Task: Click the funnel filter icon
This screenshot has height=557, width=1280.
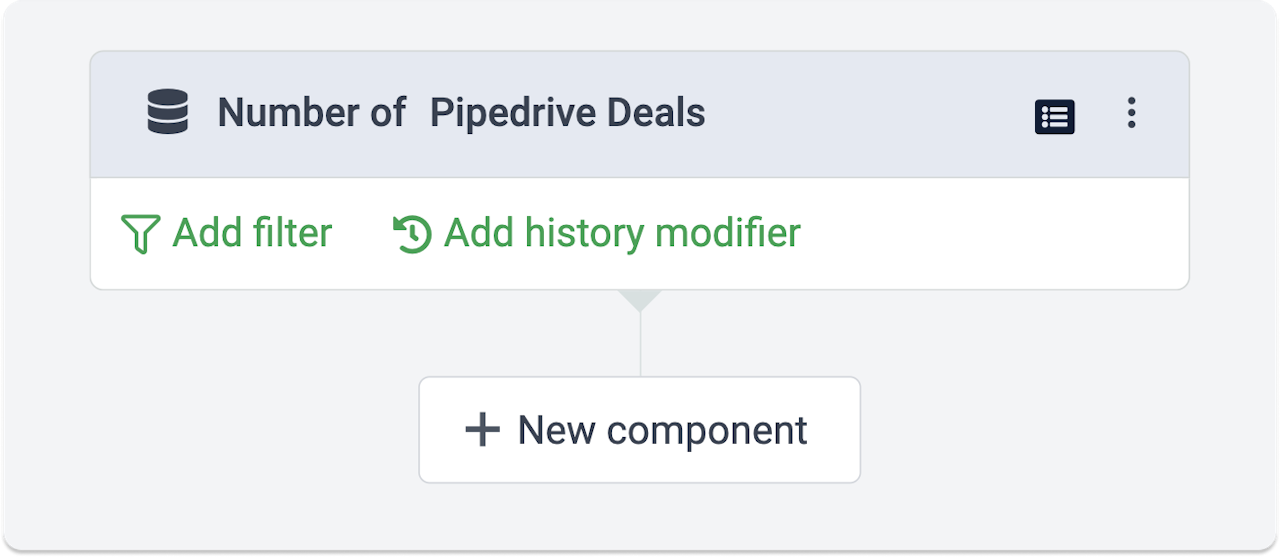Action: coord(140,234)
